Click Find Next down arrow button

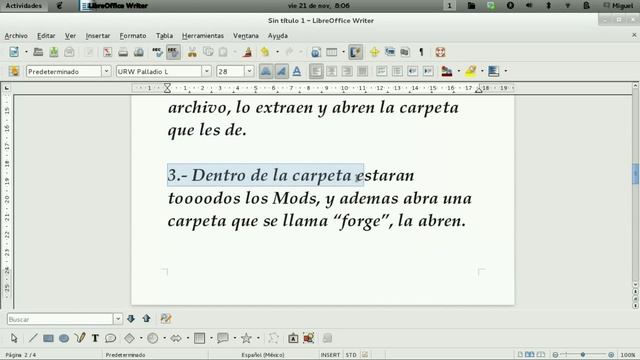[x=131, y=318]
